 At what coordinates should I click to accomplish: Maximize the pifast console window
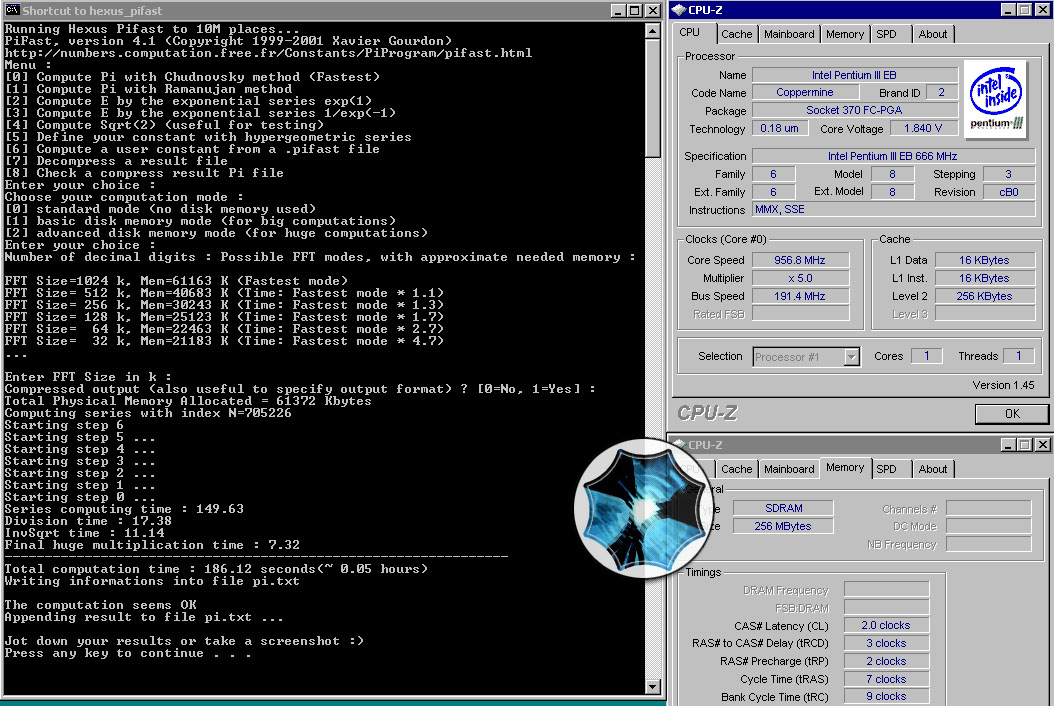635,10
